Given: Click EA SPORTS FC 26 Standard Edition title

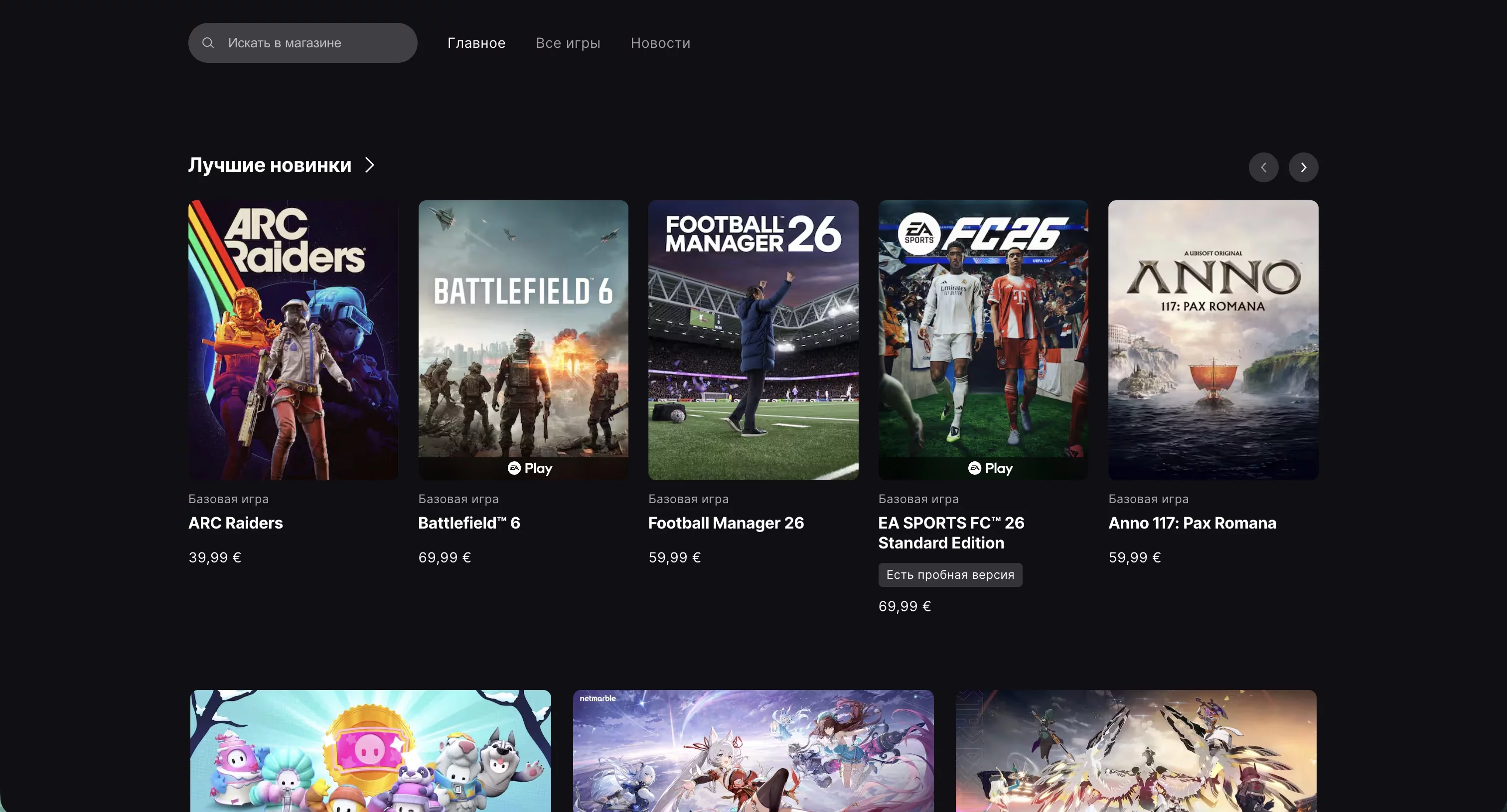Looking at the screenshot, I should (951, 533).
